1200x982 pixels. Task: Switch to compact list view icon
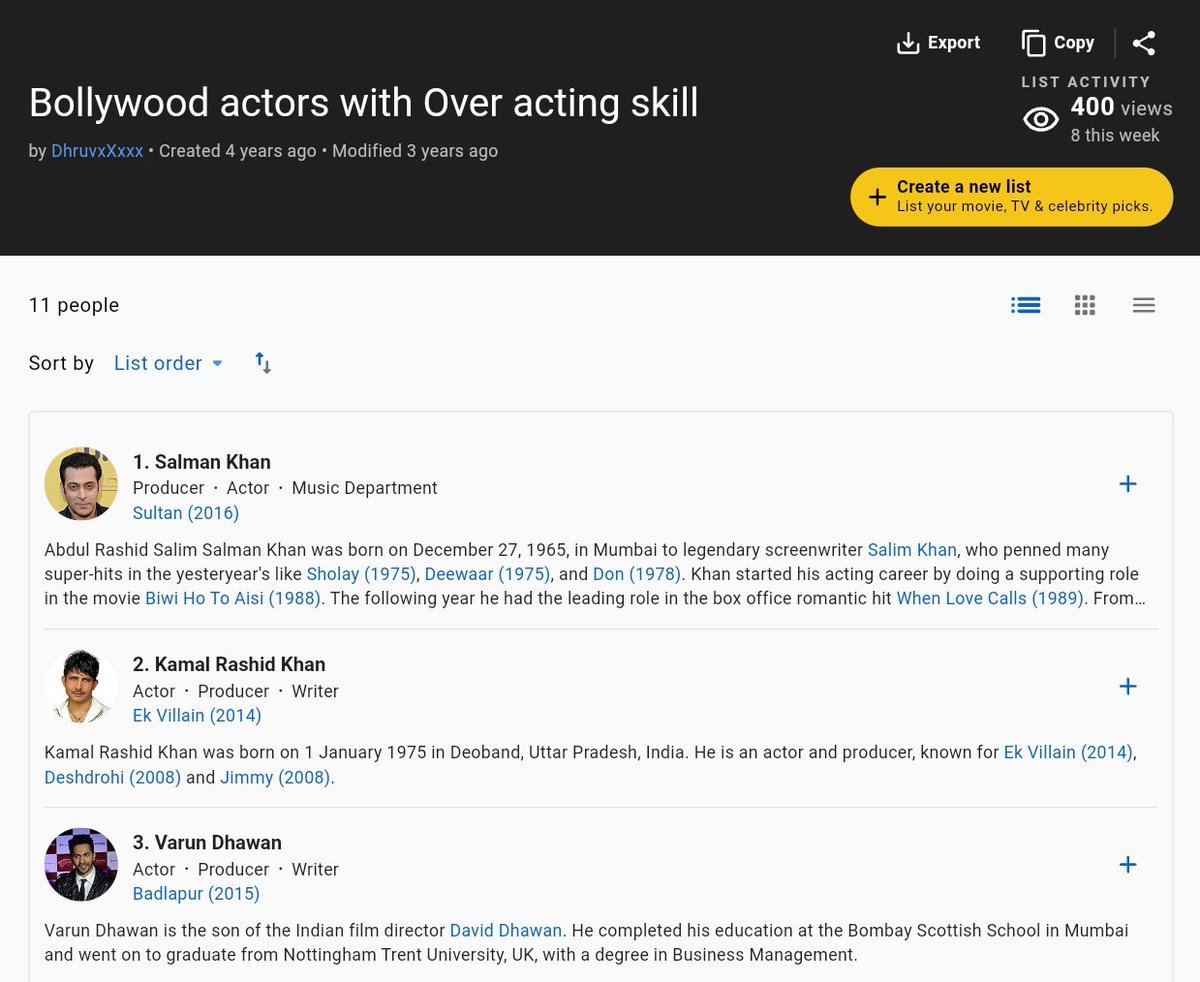click(1144, 305)
